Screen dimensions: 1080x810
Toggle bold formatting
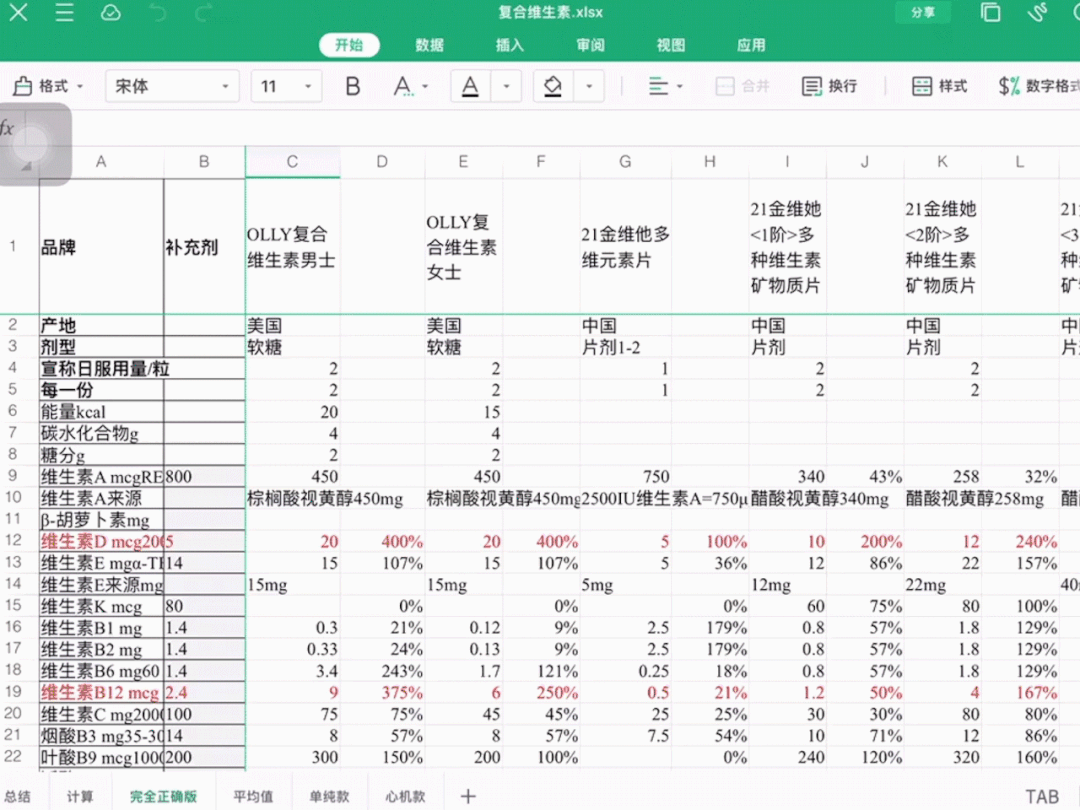(353, 86)
